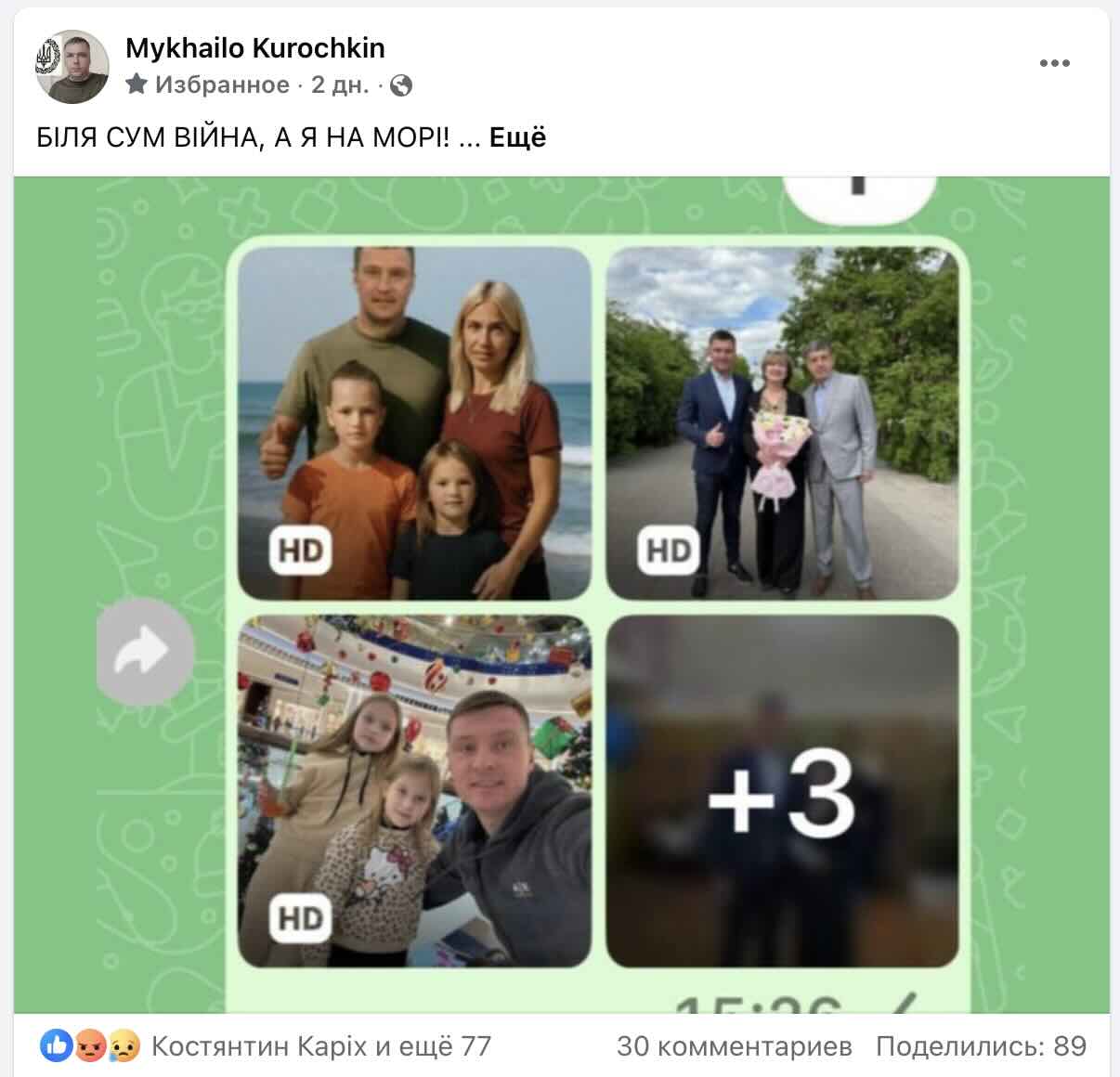
Task: Open the 2 дн. post timestamp
Action: (x=340, y=85)
